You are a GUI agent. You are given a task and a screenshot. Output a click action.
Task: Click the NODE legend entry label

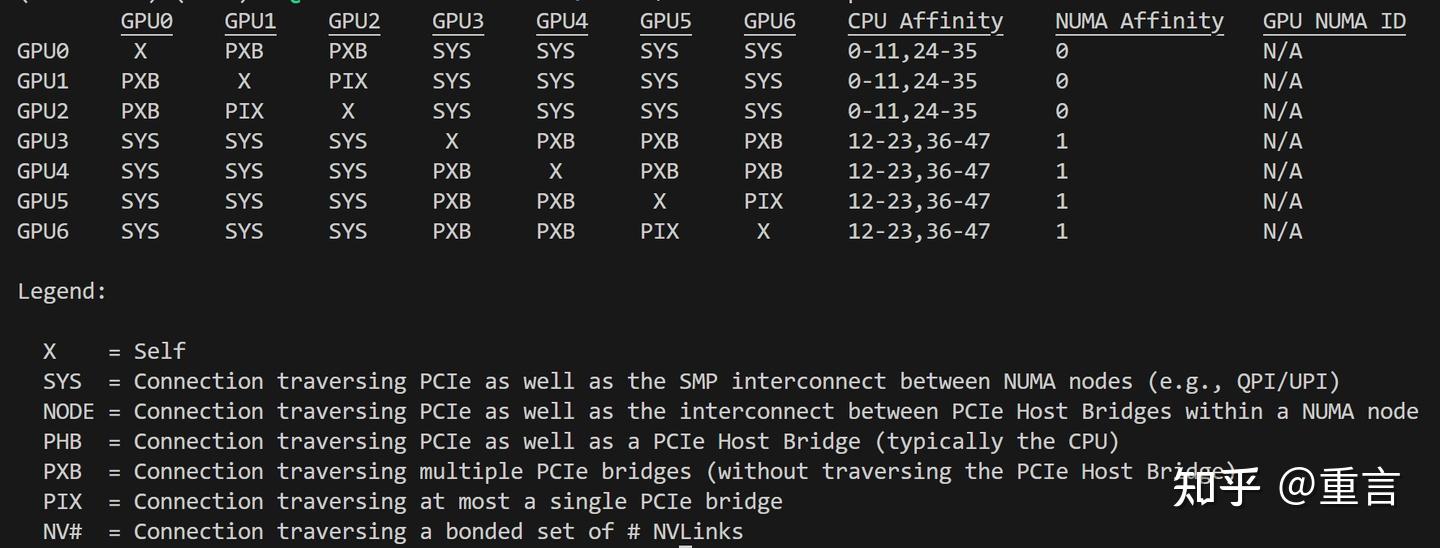tap(68, 411)
